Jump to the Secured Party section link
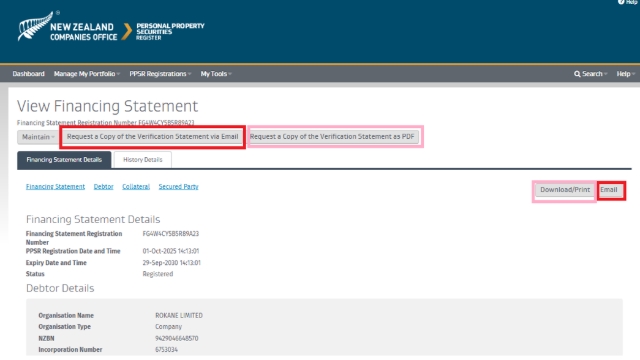The width and height of the screenshot is (640, 360). tap(178, 187)
